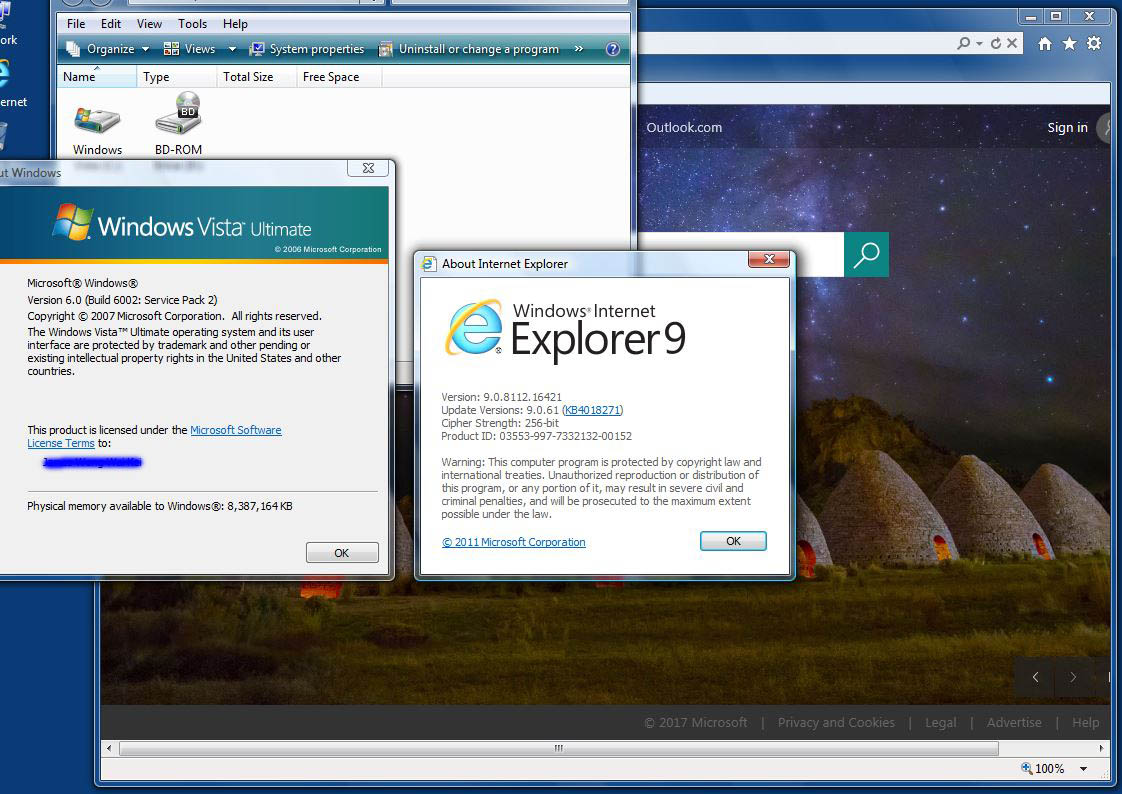
Task: Open the Tools menu in Explorer
Action: [x=192, y=24]
